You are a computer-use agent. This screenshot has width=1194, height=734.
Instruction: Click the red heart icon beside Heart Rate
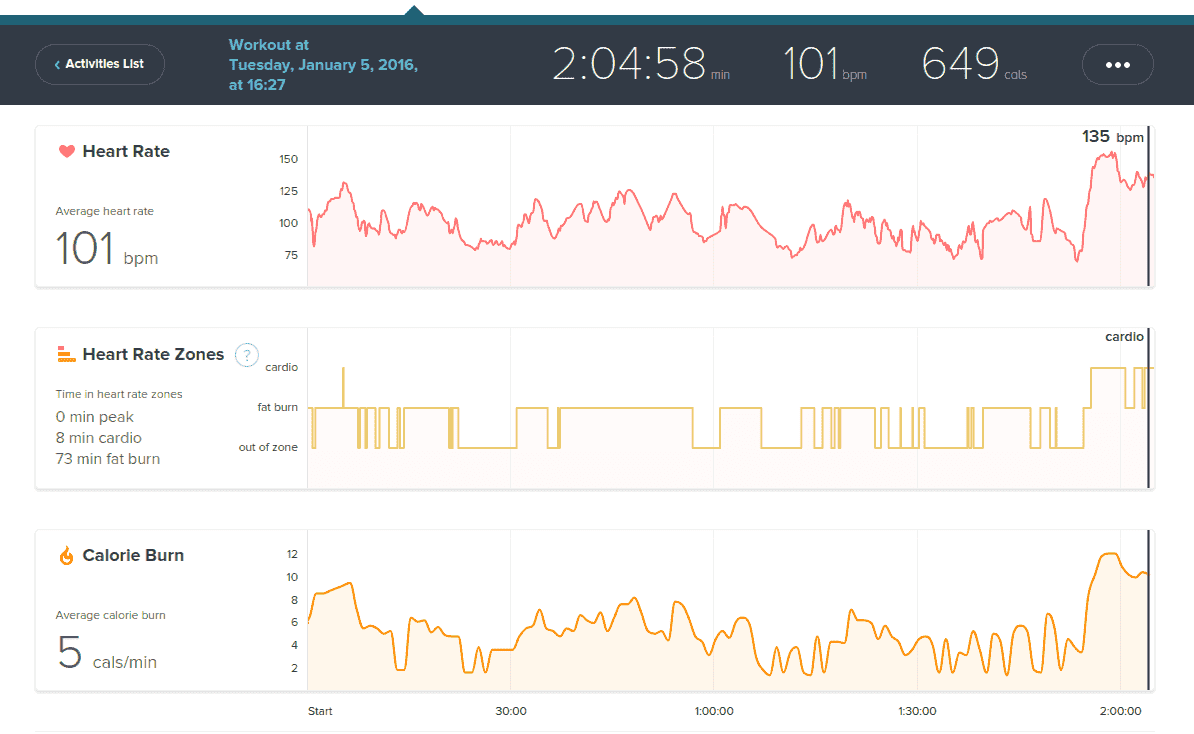67,152
